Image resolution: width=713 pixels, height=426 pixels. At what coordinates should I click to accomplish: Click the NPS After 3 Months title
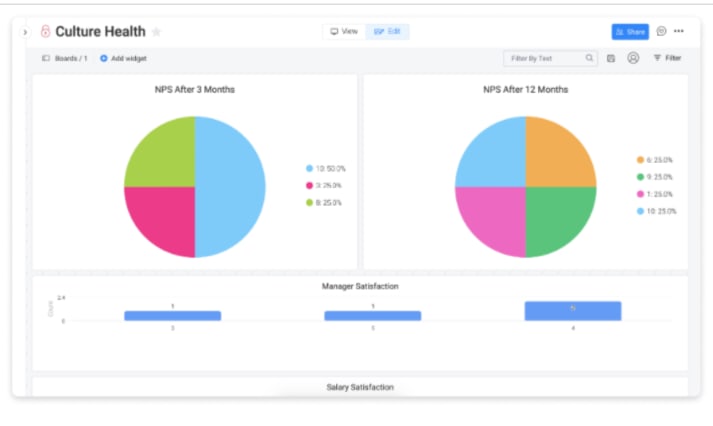click(195, 90)
